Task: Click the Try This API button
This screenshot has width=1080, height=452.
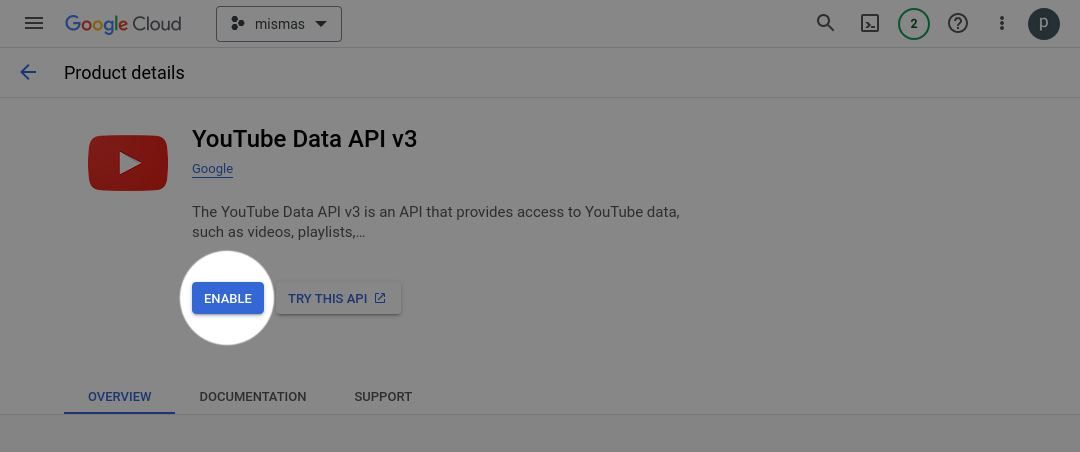Action: pyautogui.click(x=338, y=298)
